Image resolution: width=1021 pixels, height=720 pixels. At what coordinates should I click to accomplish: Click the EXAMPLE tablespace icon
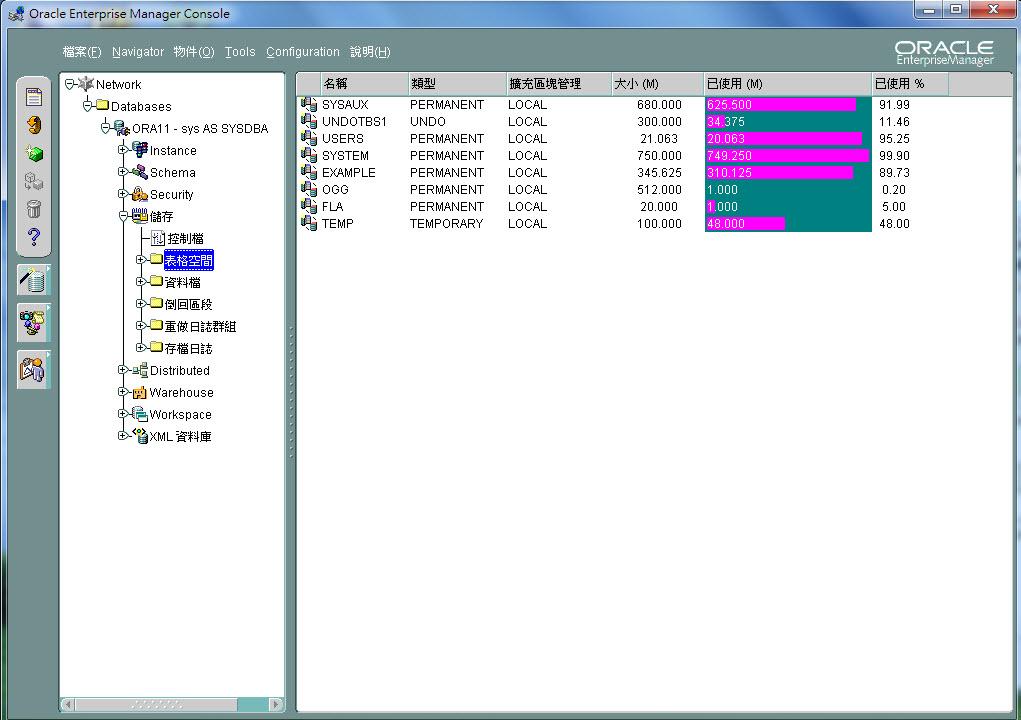pos(309,172)
